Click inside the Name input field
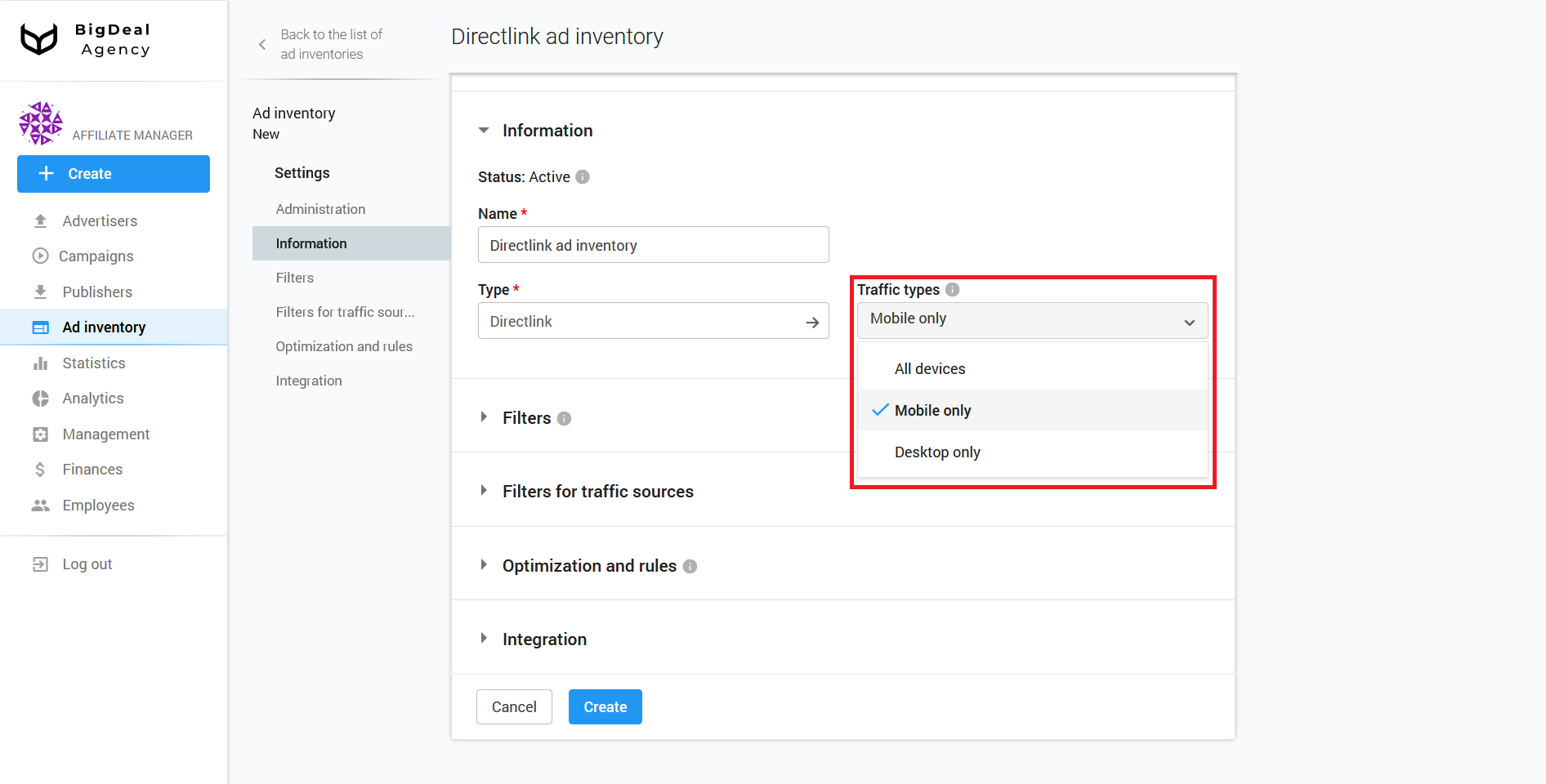1546x784 pixels. (x=653, y=244)
